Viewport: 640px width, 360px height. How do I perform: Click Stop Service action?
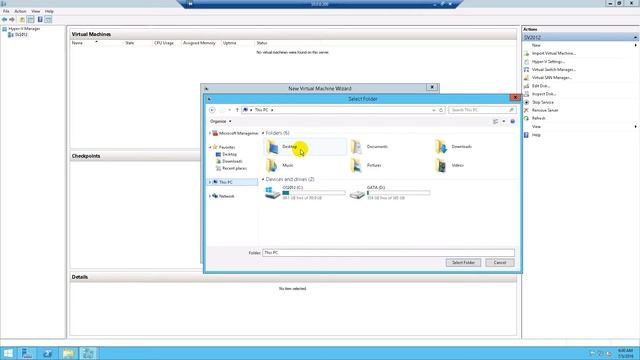tap(542, 102)
